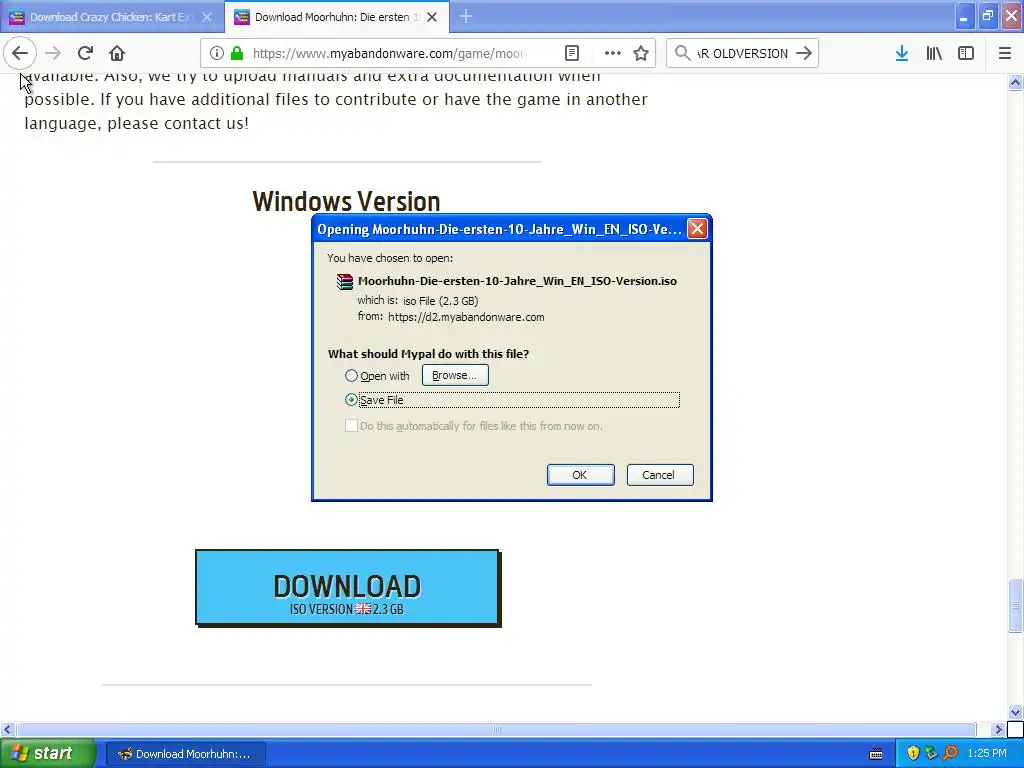Click the d2.myabandonware.com source text
The width and height of the screenshot is (1024, 768).
466,317
